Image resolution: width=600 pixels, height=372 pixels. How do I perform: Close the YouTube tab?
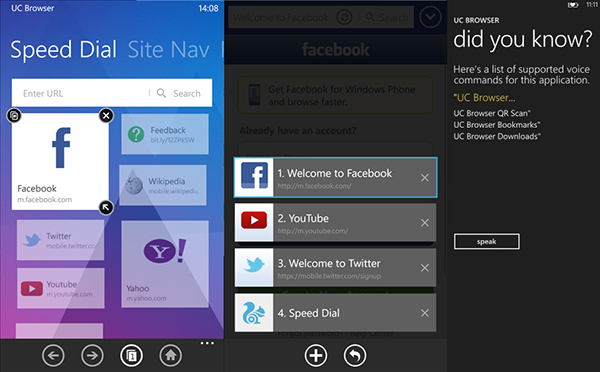click(x=425, y=223)
